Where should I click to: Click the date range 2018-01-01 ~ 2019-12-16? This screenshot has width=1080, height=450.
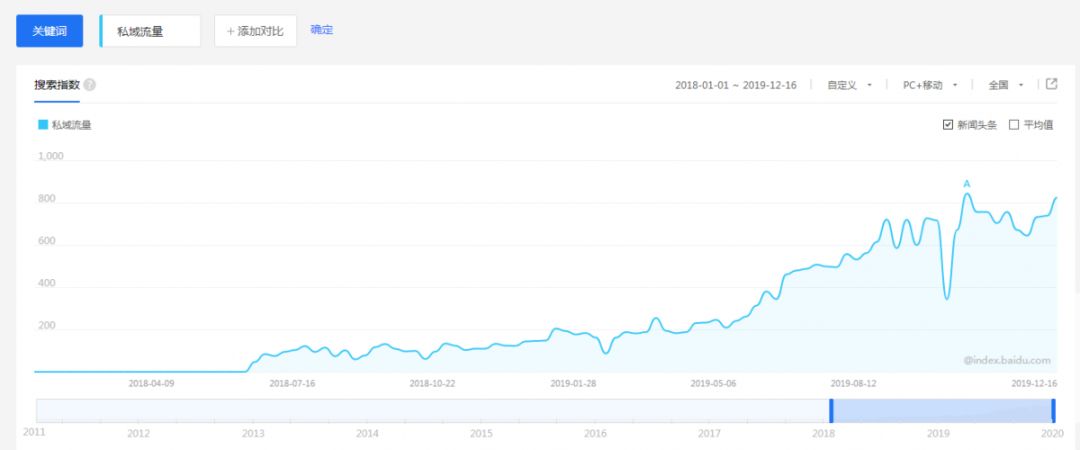click(x=735, y=85)
